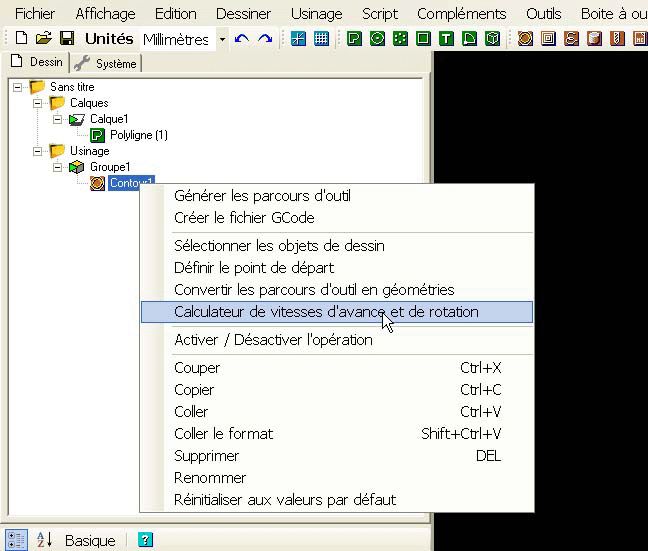Select the Text drawing tool
The width and height of the screenshot is (648, 551).
pos(446,39)
